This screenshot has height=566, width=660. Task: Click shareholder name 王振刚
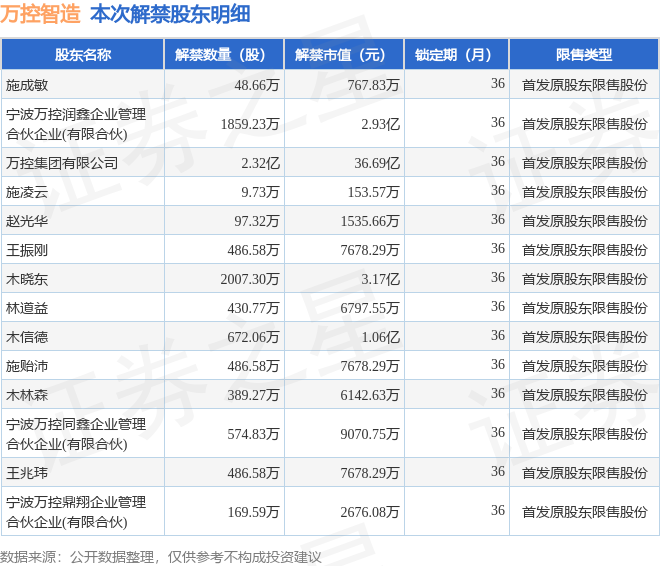(27, 250)
